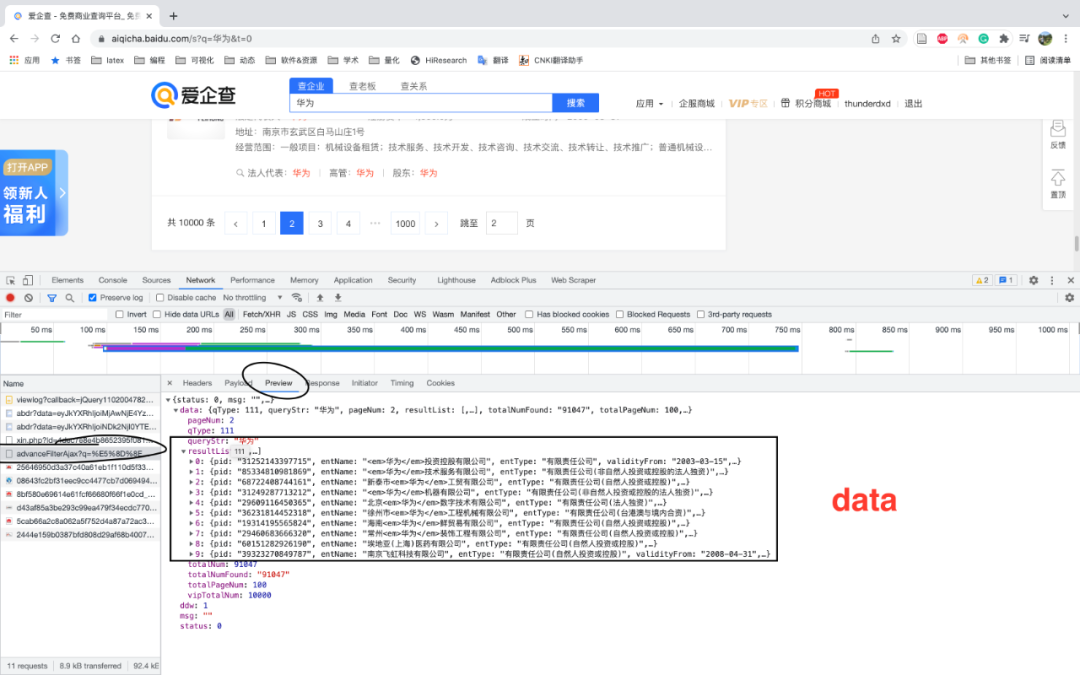Click DevTools inspect element icon
Viewport: 1080px width, 675px height.
click(10, 280)
